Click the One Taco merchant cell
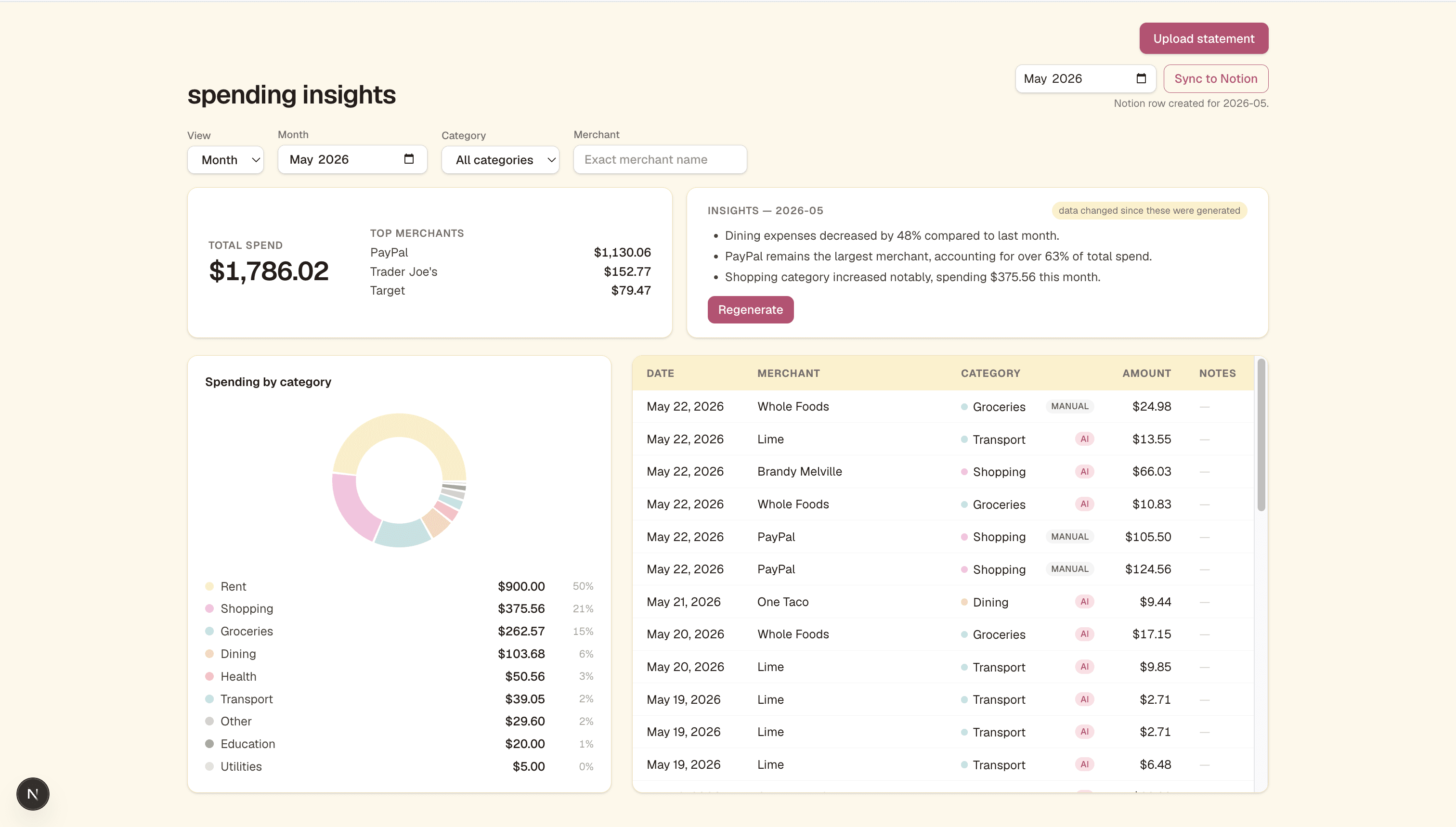1456x827 pixels. [x=782, y=602]
